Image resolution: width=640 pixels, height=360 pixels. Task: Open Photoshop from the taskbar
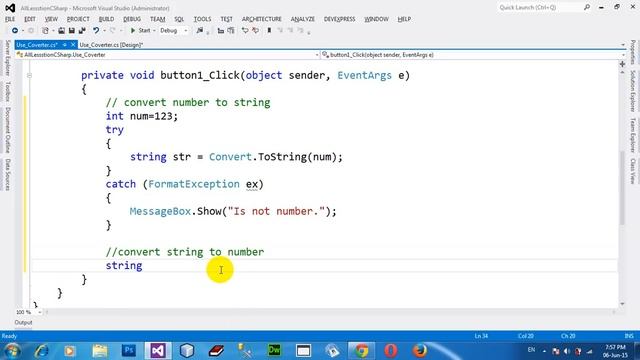tap(129, 351)
